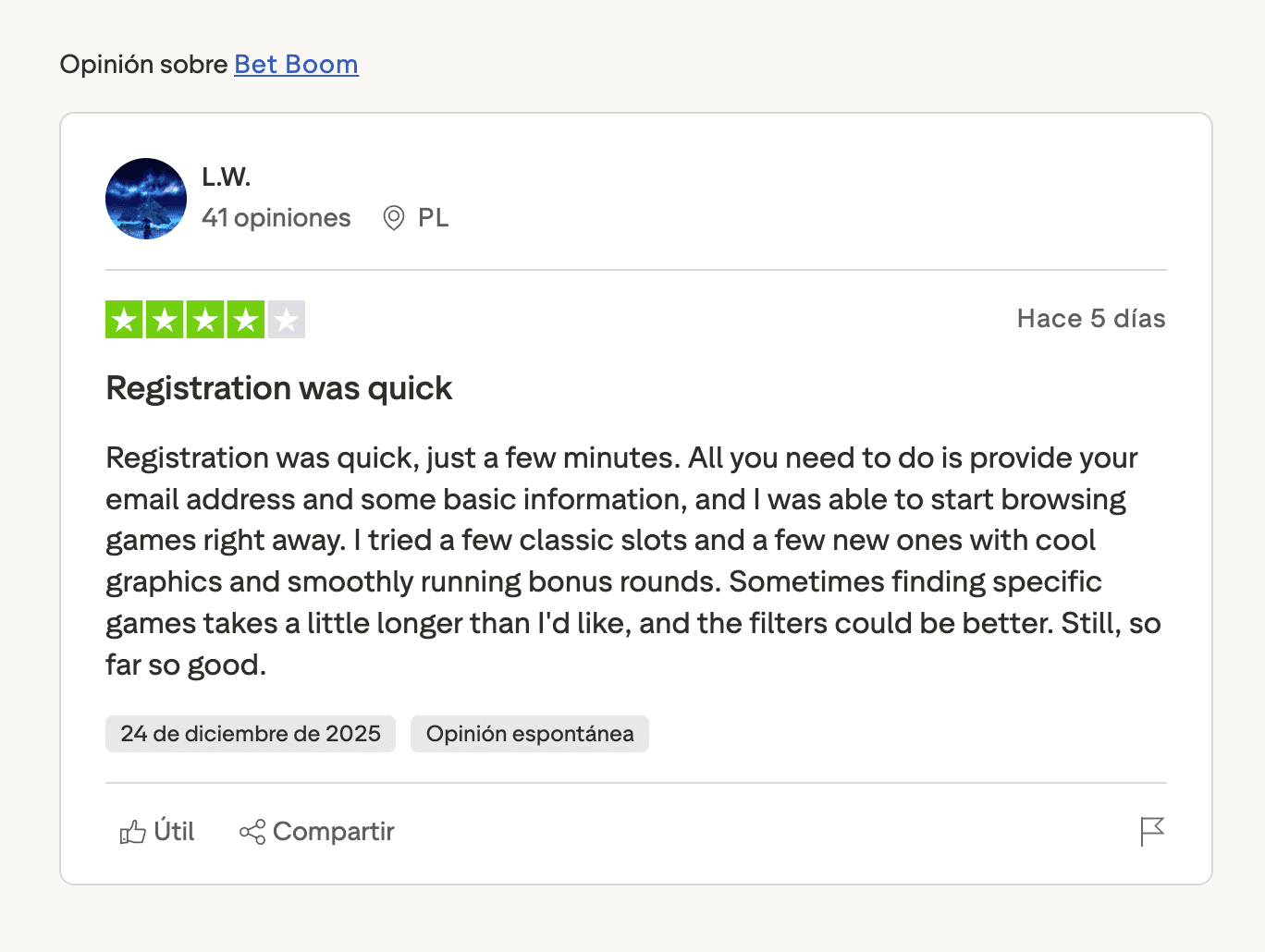Click the L.W. profile avatar
The image size is (1265, 952).
tap(146, 199)
